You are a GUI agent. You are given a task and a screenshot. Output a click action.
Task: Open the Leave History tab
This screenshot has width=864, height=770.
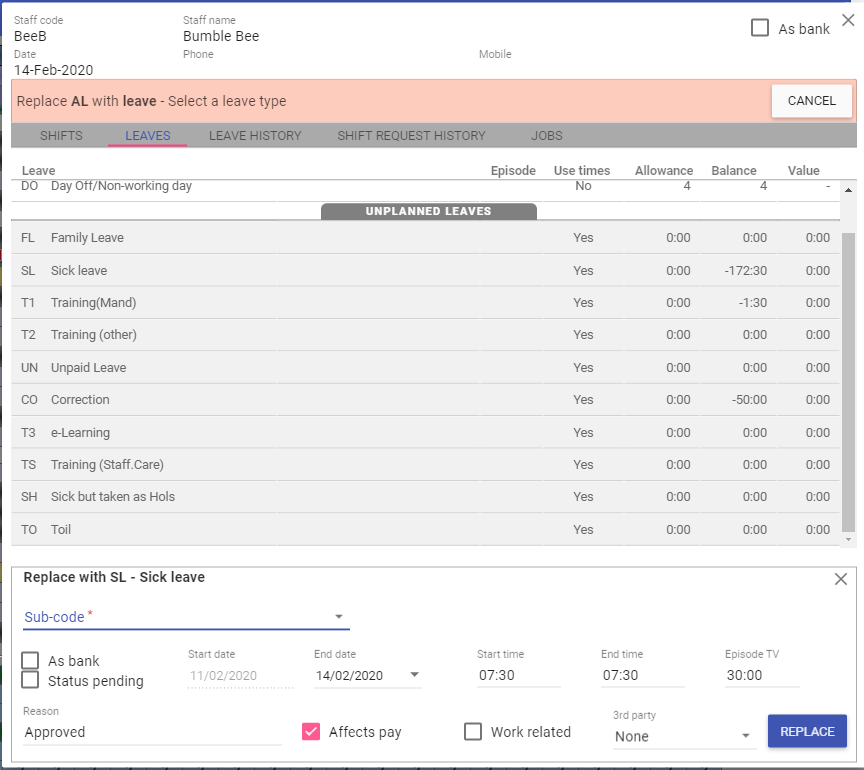[x=255, y=136]
